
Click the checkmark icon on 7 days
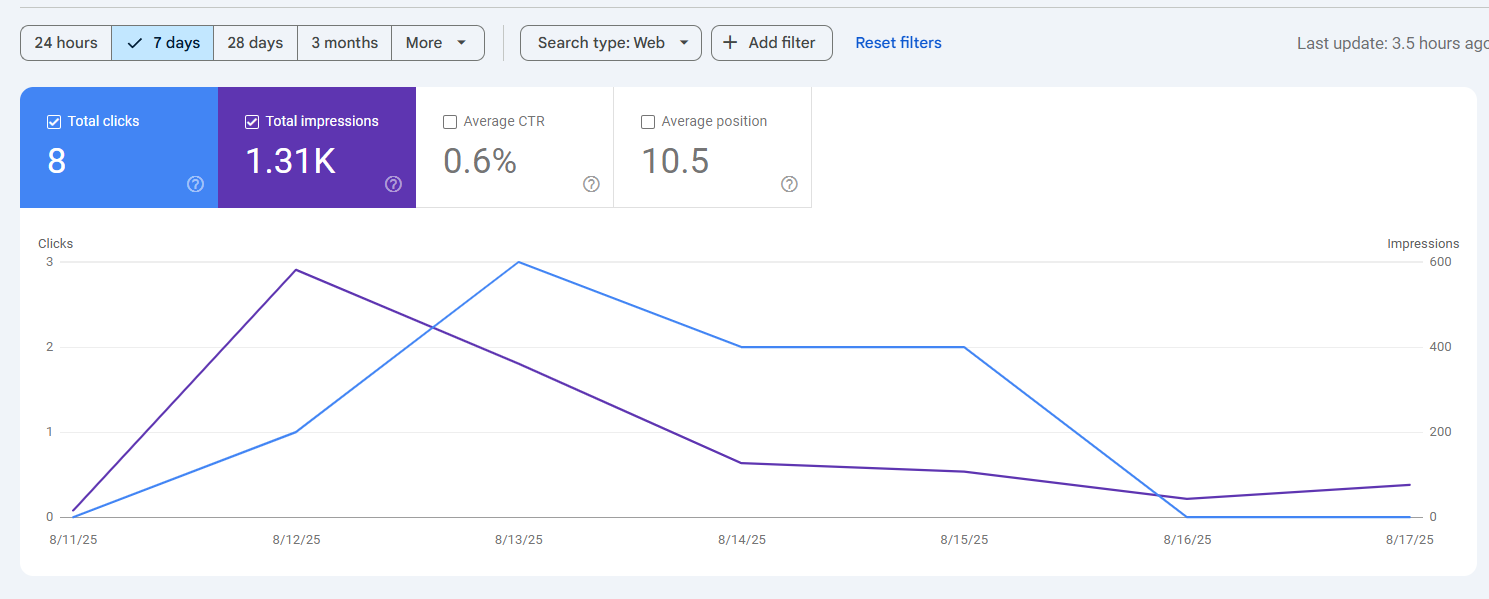(x=135, y=43)
